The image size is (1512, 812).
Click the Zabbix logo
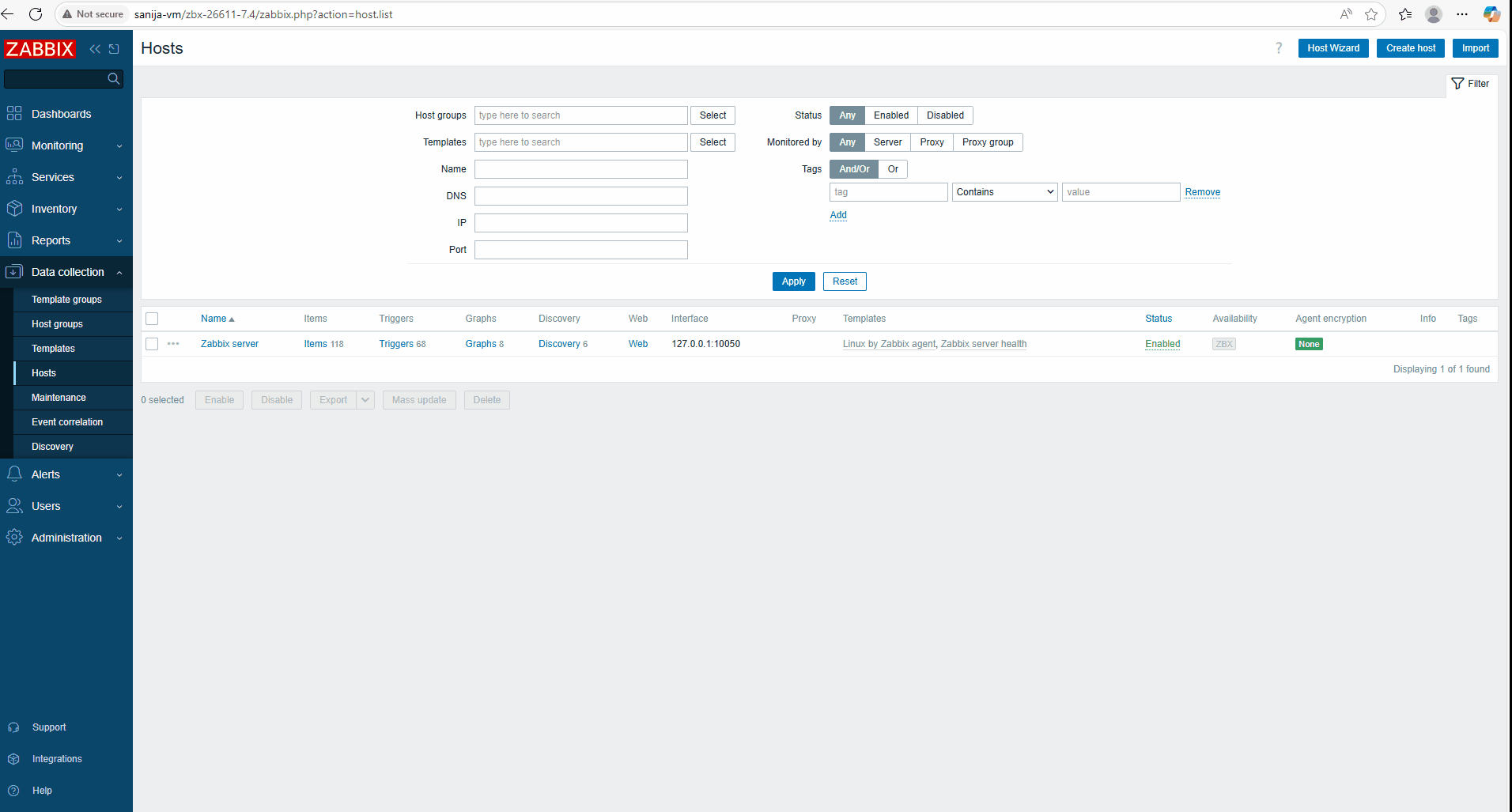[x=40, y=49]
